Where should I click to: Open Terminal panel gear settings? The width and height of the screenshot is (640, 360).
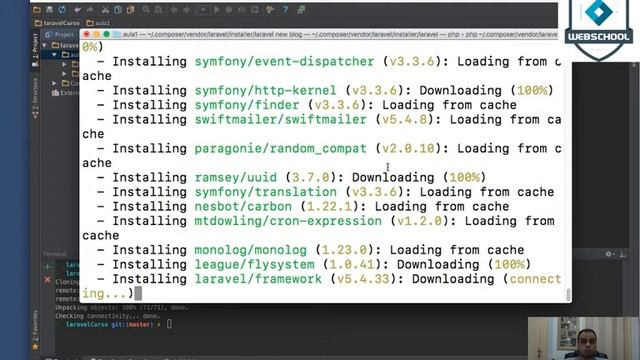pyautogui.click(x=609, y=254)
